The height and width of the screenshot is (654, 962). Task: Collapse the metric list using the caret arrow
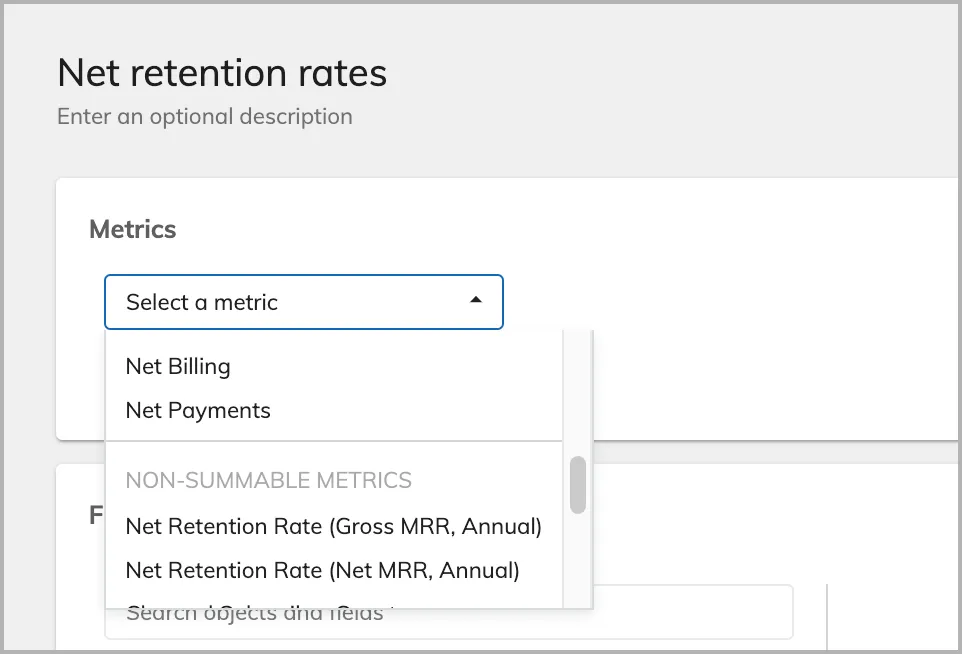475,300
